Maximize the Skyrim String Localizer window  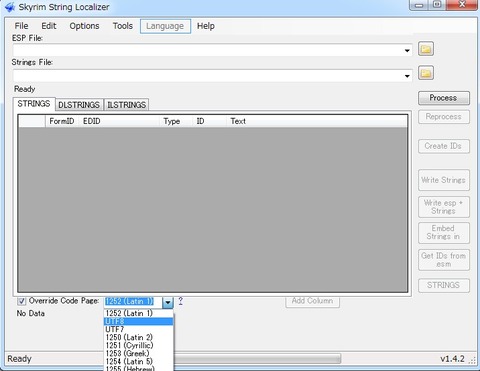coord(437,5)
